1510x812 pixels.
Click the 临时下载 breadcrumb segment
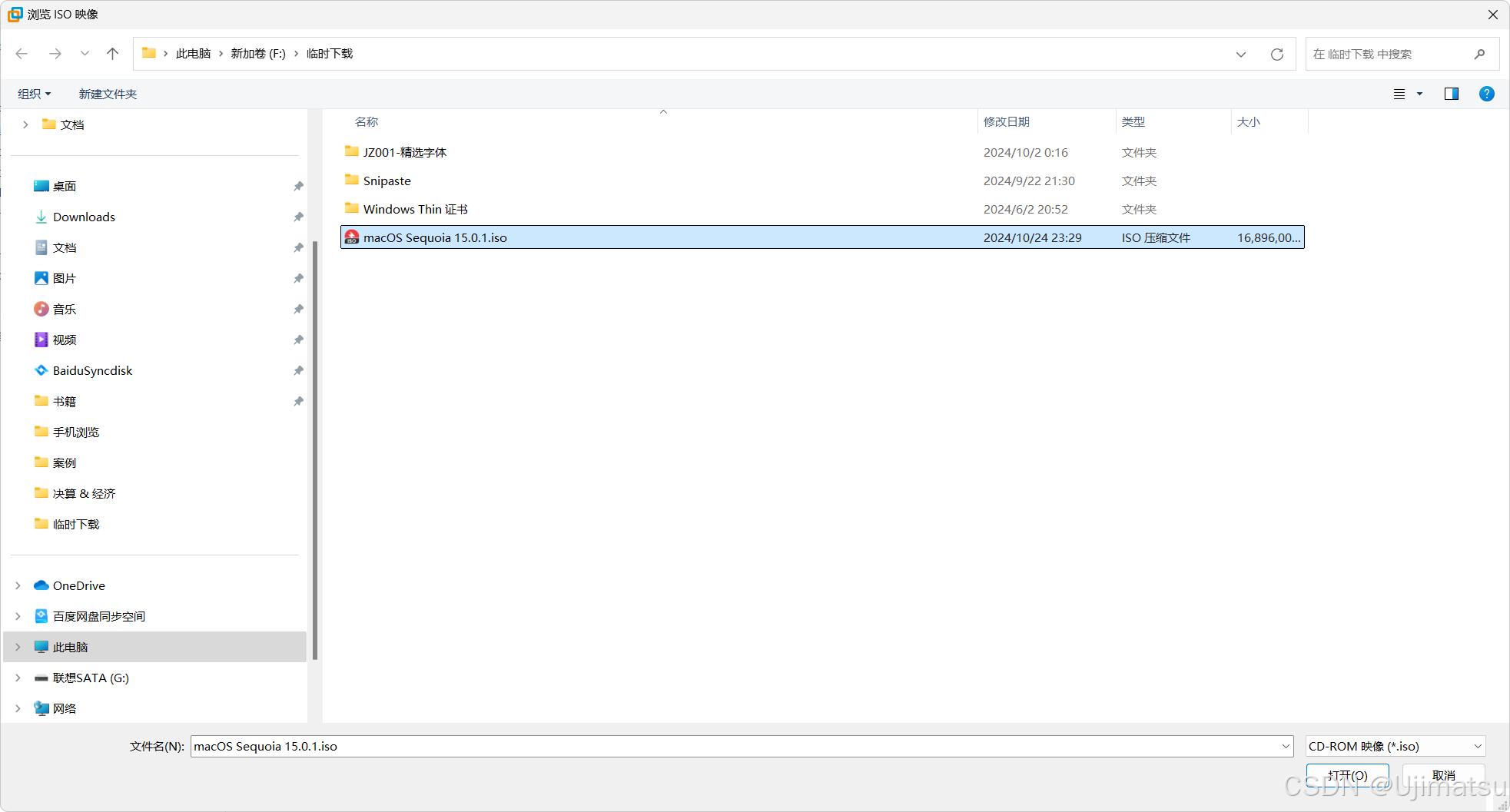pos(330,54)
